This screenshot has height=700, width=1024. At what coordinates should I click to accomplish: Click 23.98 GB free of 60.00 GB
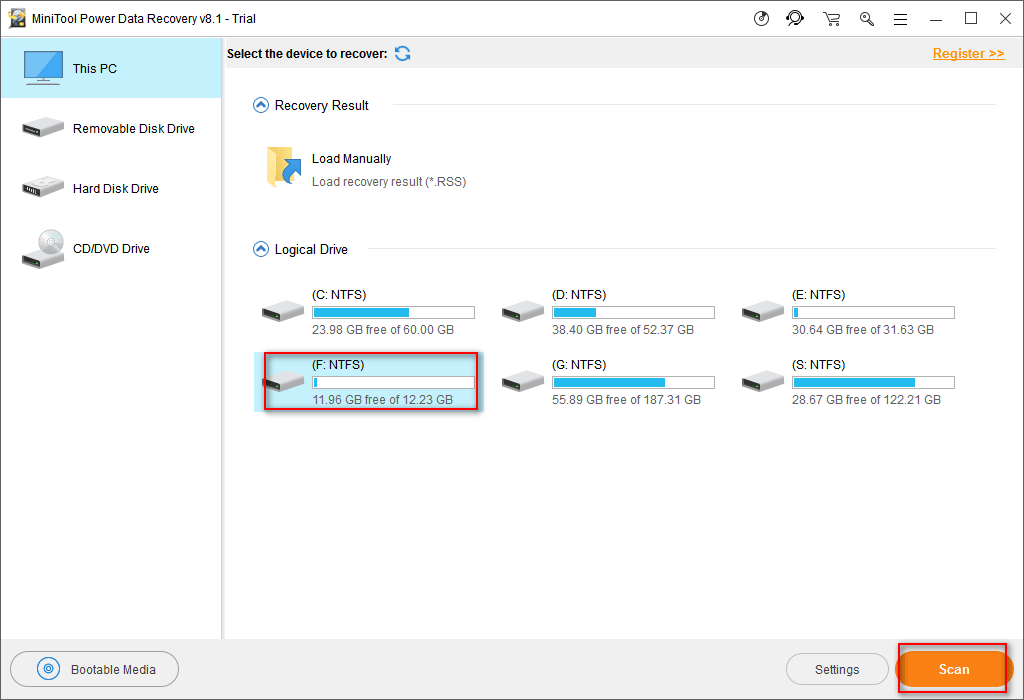coord(383,330)
